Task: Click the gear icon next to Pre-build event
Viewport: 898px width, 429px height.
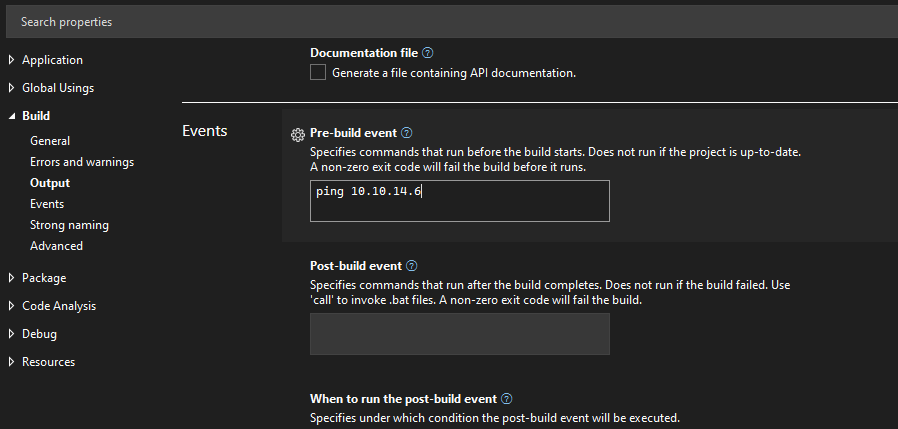Action: 297,134
